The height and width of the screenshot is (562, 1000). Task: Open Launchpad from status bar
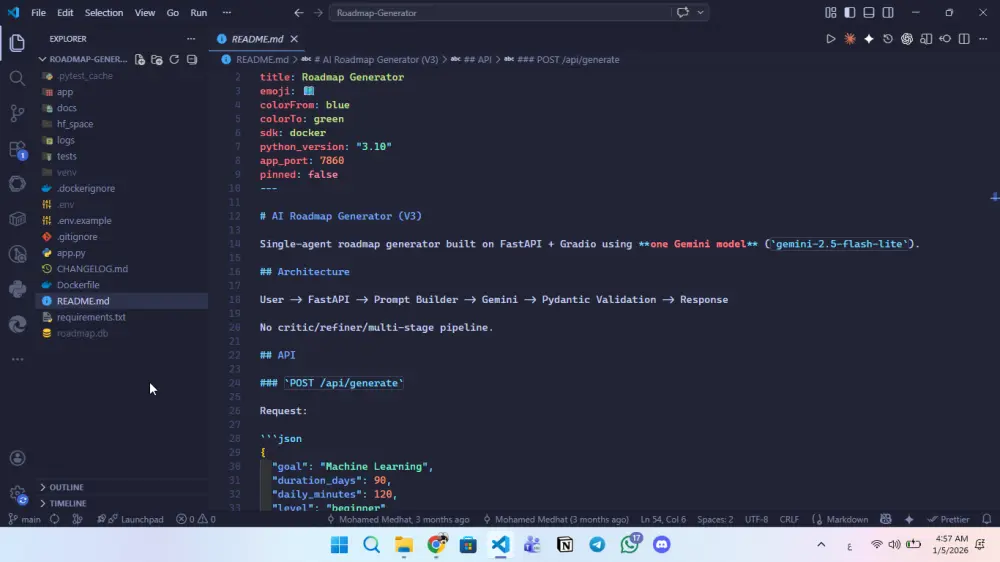tap(130, 519)
